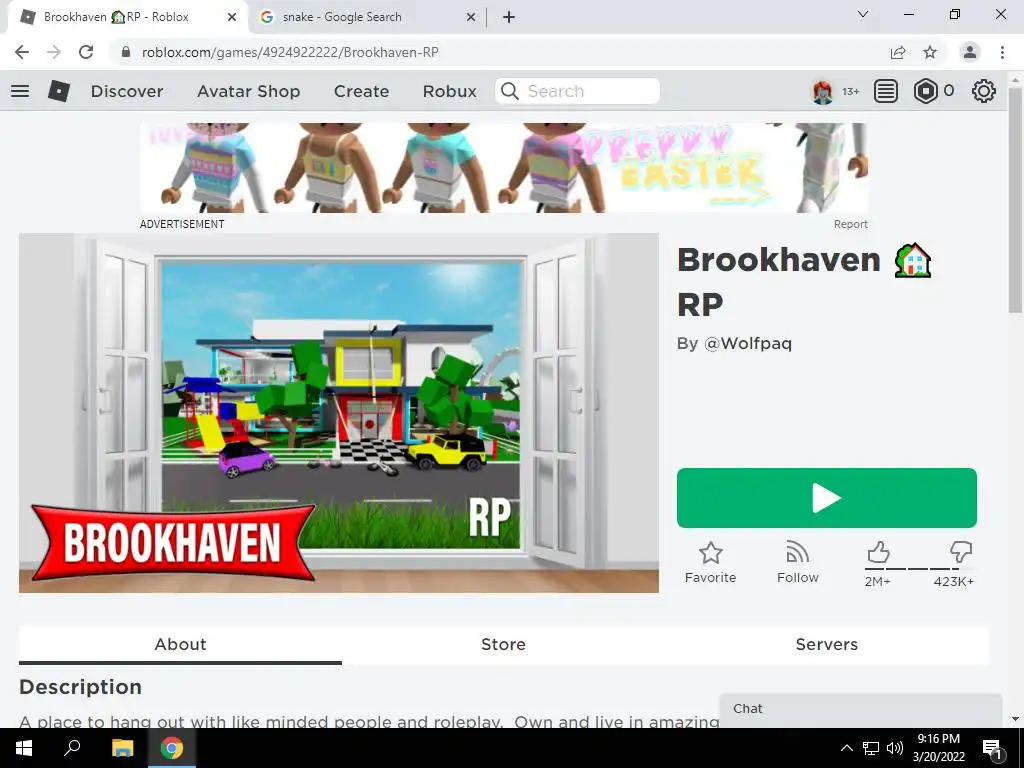Viewport: 1024px width, 768px height.
Task: Open Windows notification center icon
Action: point(992,748)
